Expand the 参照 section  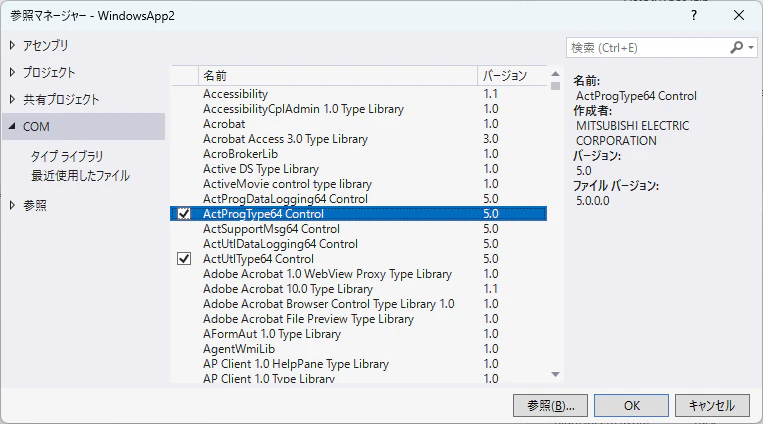pyautogui.click(x=12, y=205)
